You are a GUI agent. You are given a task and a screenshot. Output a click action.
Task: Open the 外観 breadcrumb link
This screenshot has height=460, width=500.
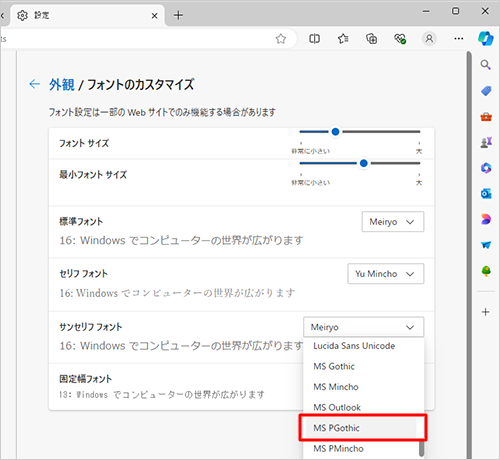pyautogui.click(x=62, y=85)
